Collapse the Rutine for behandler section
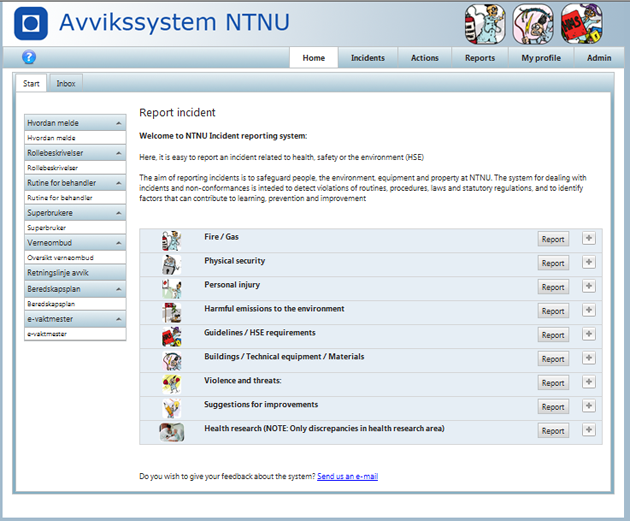 (119, 183)
